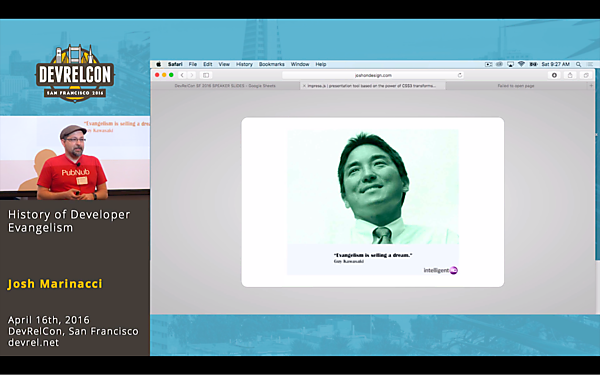Screen dimensions: 600x375
Task: Click the "Evangelism is selling a dream." quote
Action: point(373,255)
